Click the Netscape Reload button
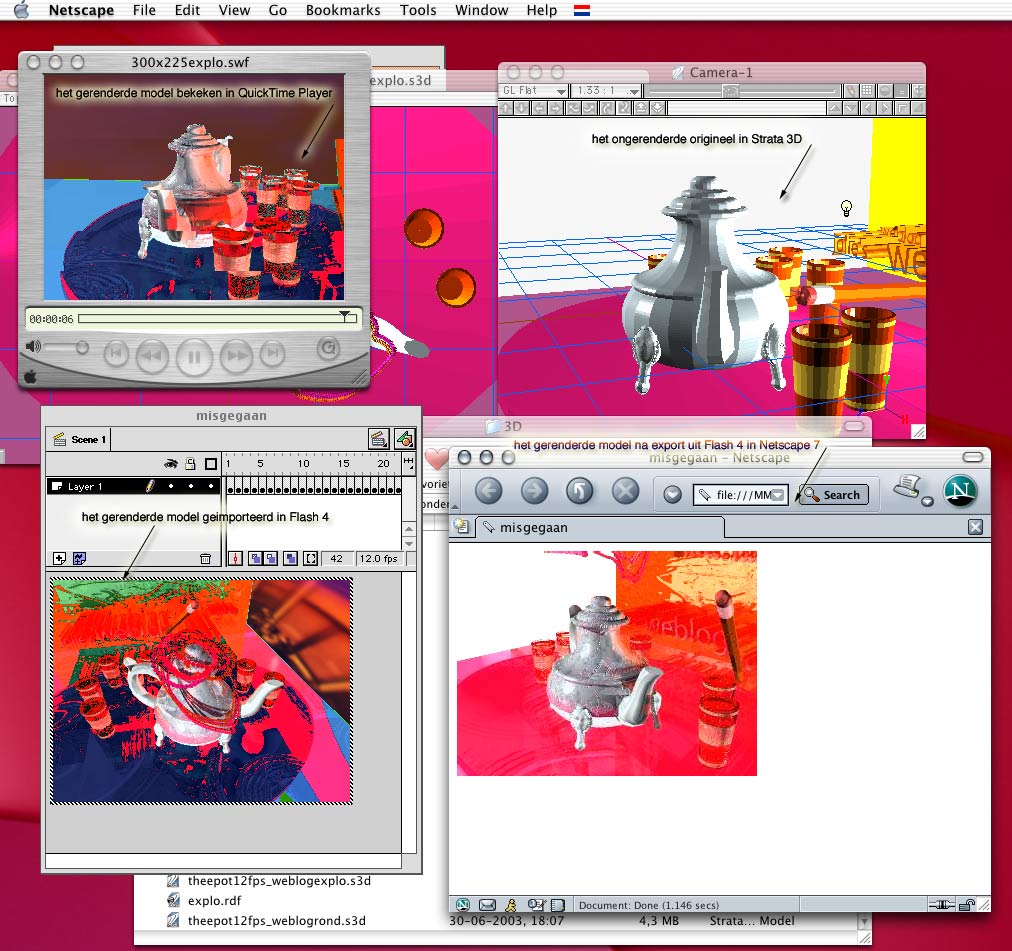This screenshot has width=1012, height=951. [580, 491]
